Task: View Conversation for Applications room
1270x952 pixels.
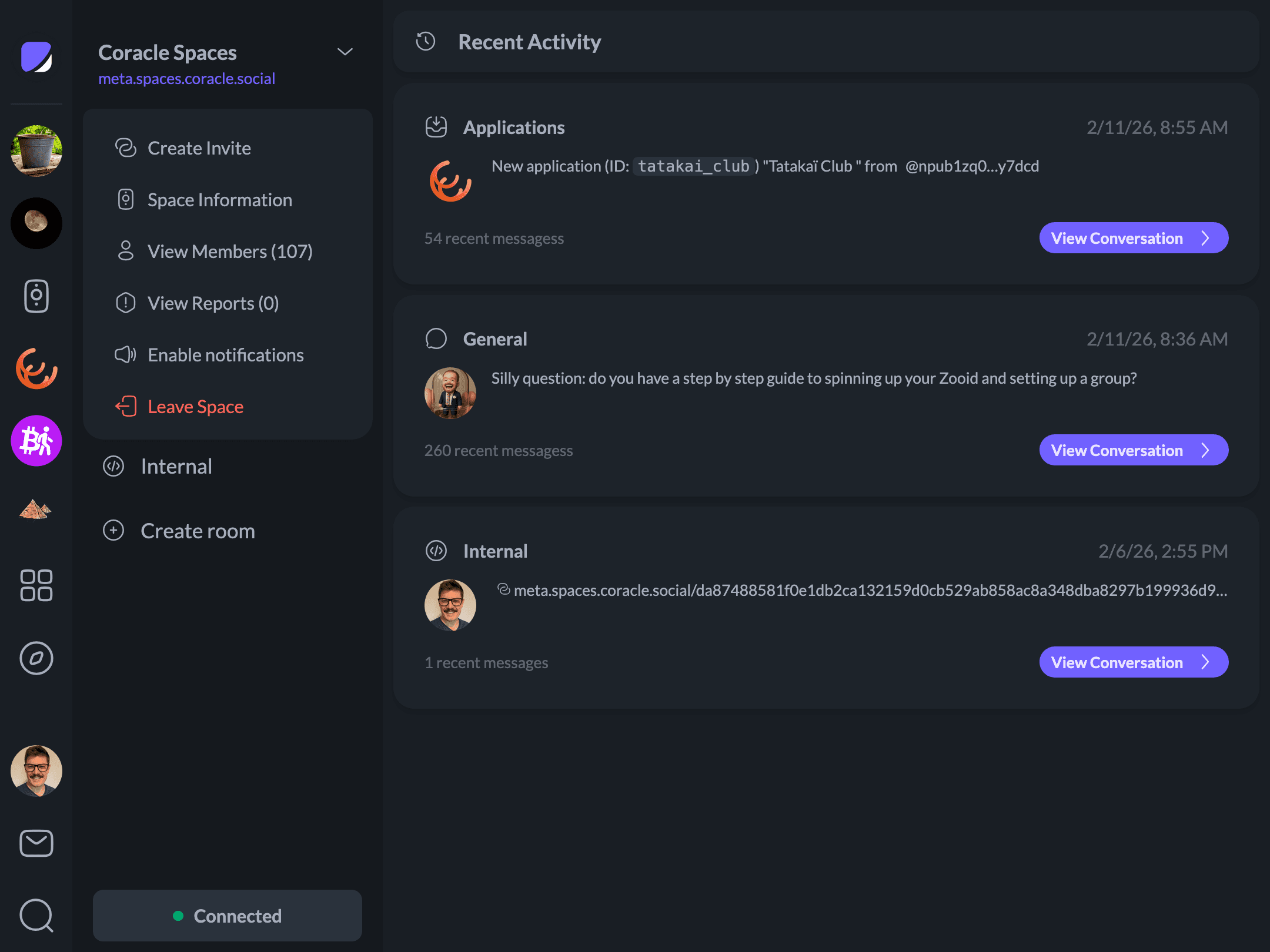Action: [x=1133, y=238]
